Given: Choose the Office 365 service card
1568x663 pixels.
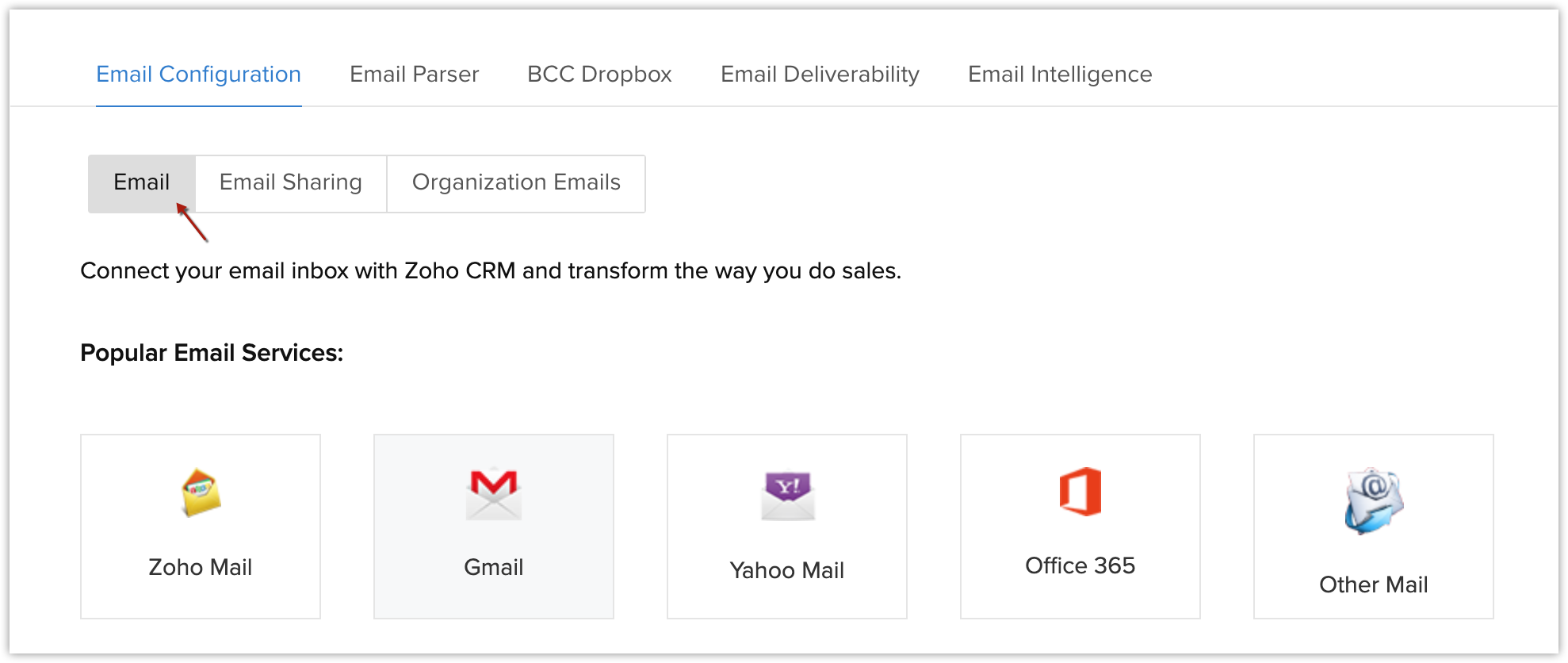Looking at the screenshot, I should pos(1080,527).
